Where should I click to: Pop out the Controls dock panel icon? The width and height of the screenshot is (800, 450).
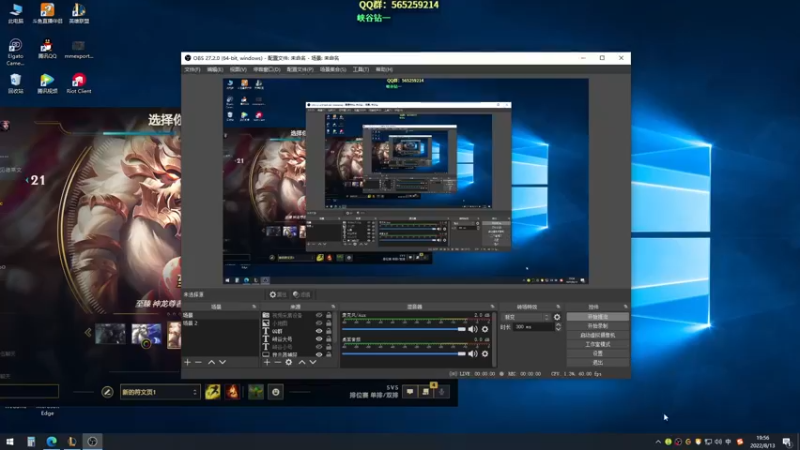(x=626, y=307)
